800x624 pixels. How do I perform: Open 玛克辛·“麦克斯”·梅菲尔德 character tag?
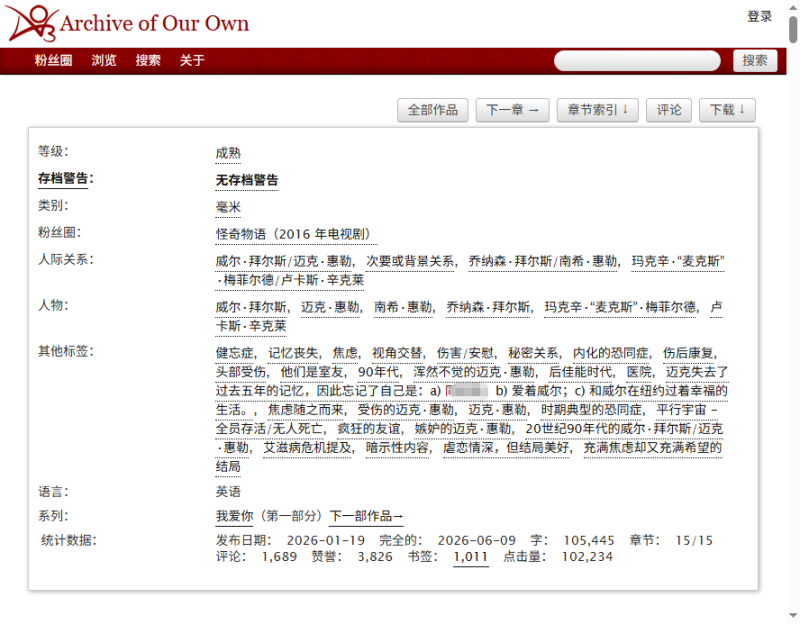coord(620,307)
